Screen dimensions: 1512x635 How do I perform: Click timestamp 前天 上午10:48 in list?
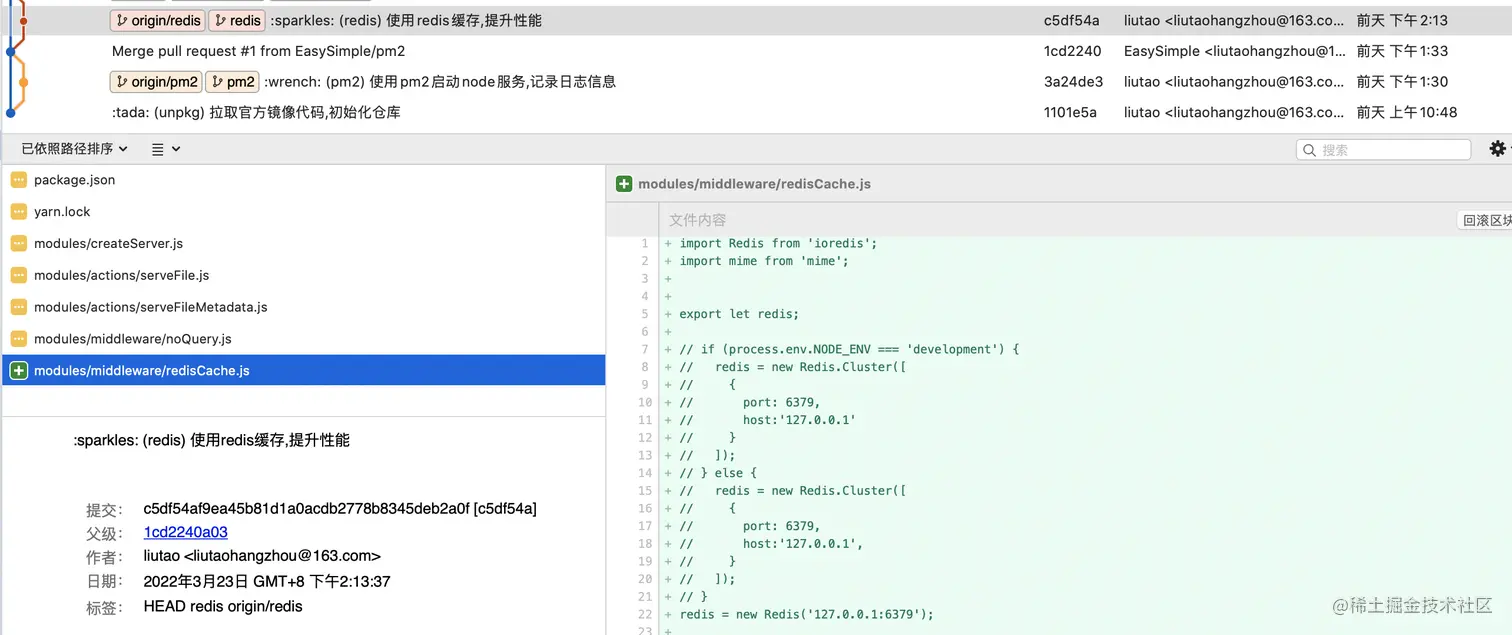pyautogui.click(x=1407, y=112)
